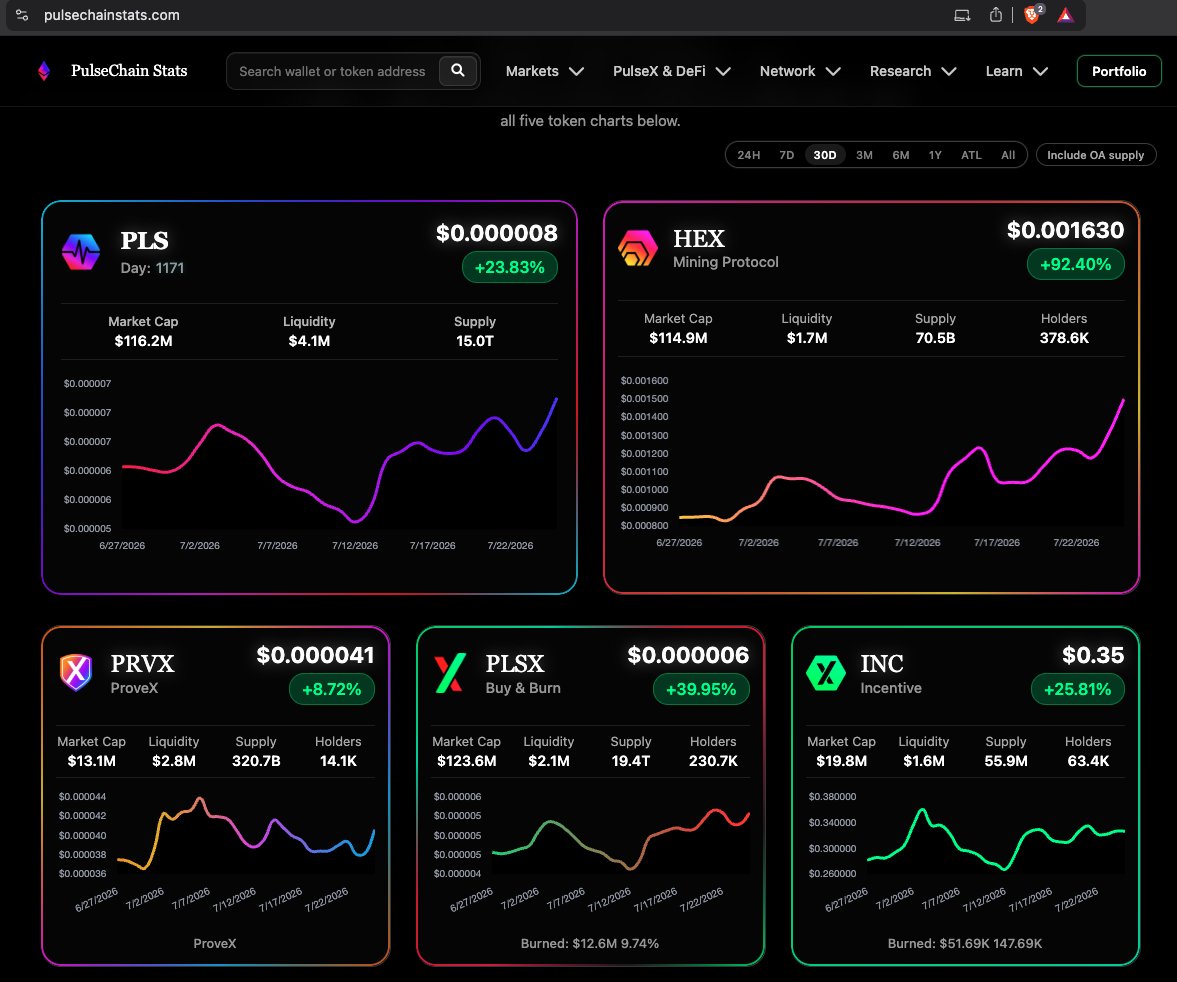Screen dimensions: 1177x982
Task: Click PLS market cap $116.2M
Action: pos(143,341)
